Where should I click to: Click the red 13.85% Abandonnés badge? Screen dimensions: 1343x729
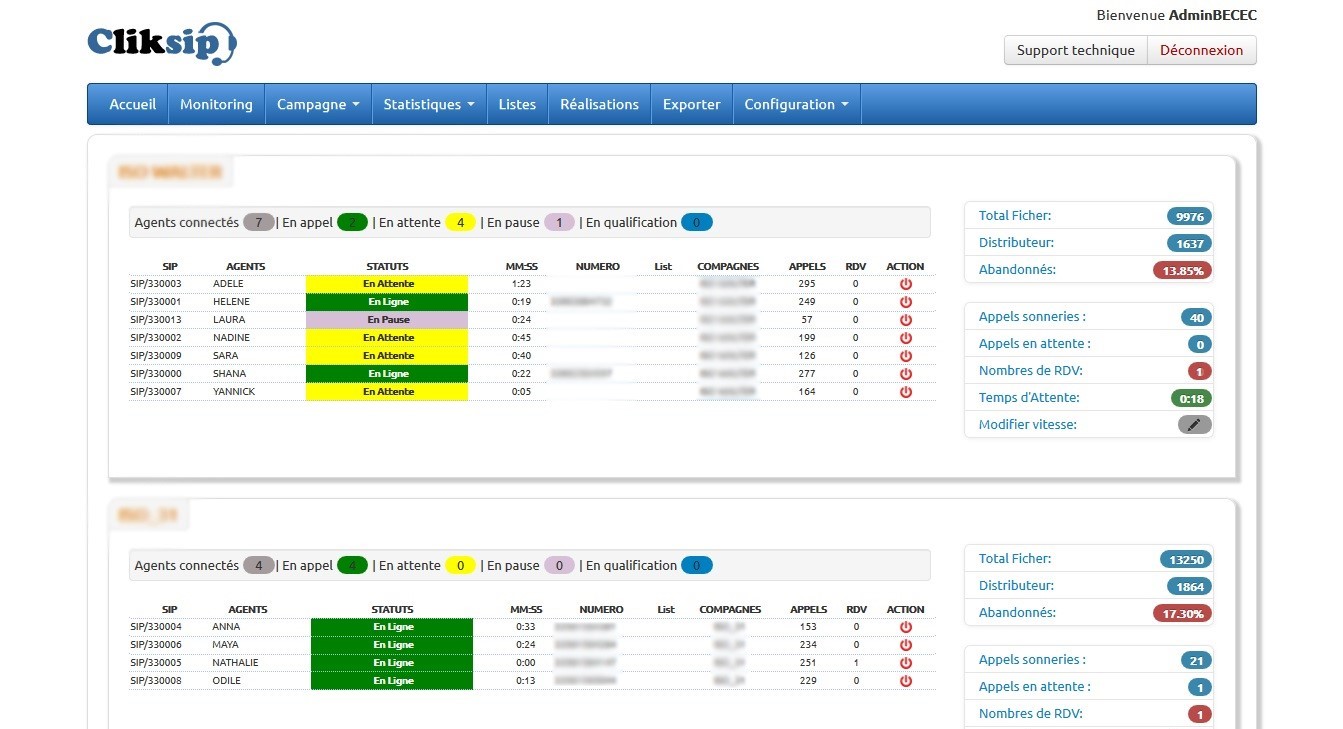pyautogui.click(x=1183, y=270)
